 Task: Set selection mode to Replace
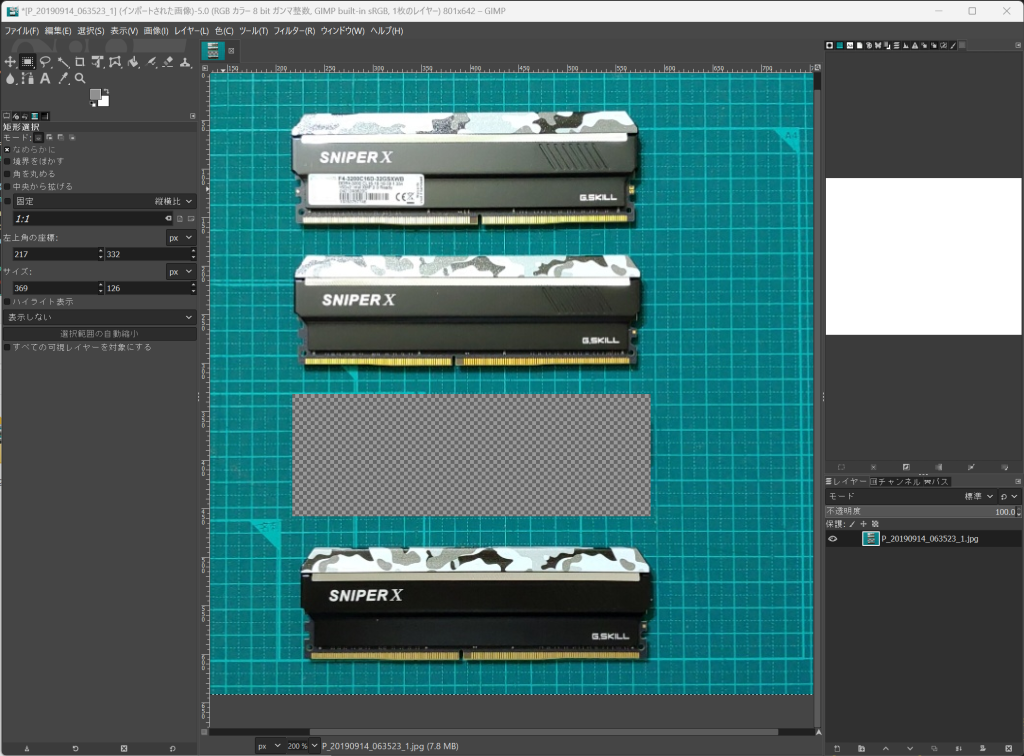[39, 138]
